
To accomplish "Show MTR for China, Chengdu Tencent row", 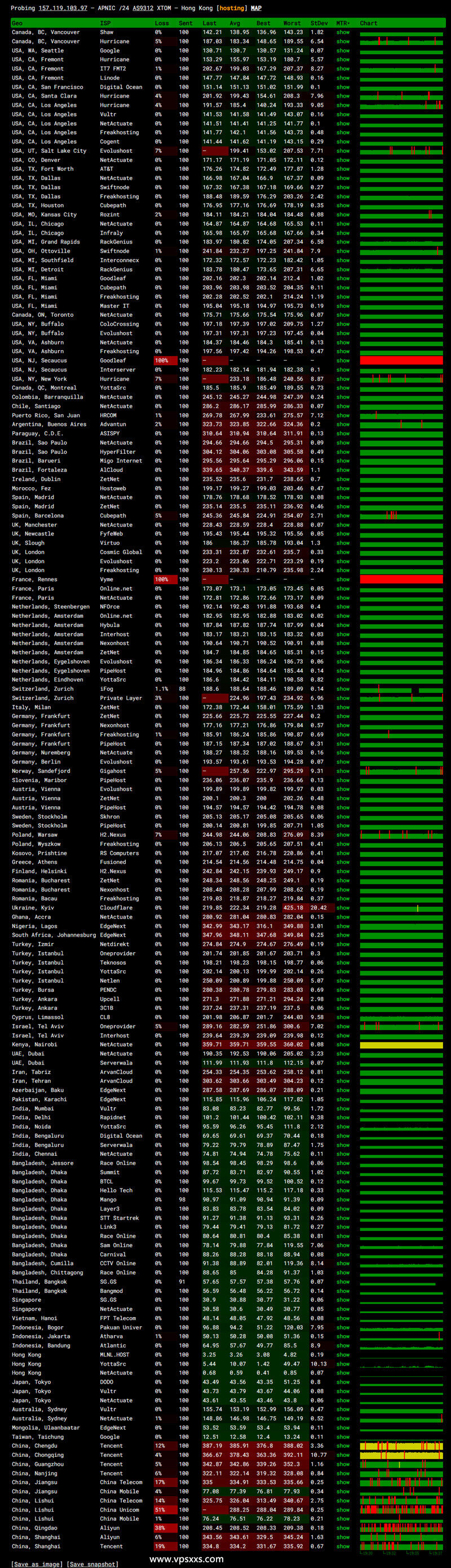I will (343, 1446).
